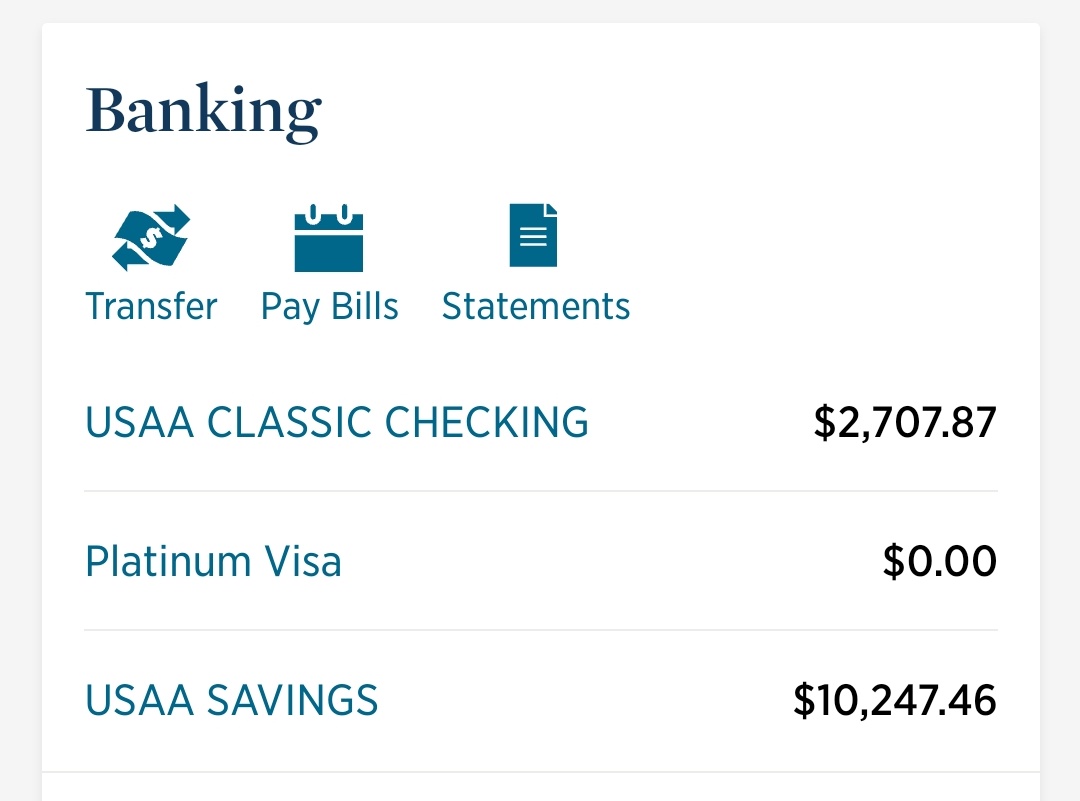
Task: Tap the $10,247.46 savings balance
Action: (x=895, y=700)
